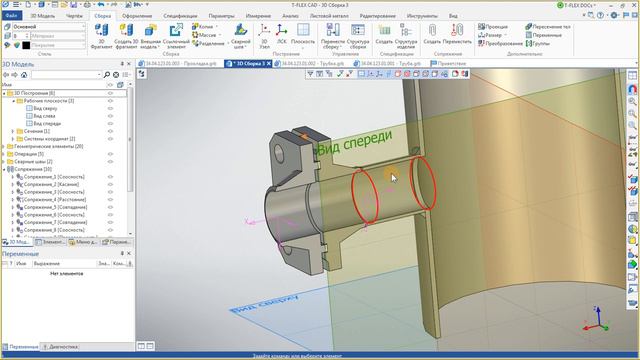Click the black color swatch in Стиль

pyautogui.click(x=26, y=45)
